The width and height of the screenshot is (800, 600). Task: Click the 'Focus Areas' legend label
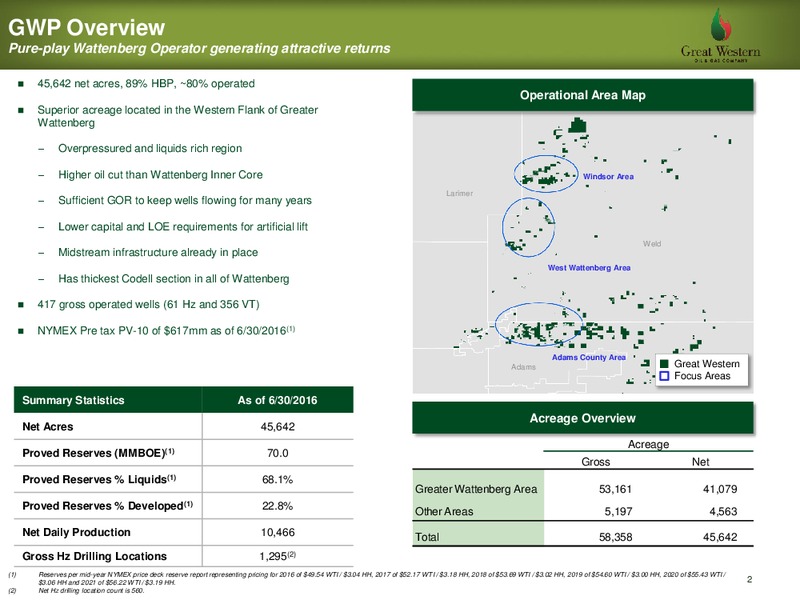pos(702,376)
